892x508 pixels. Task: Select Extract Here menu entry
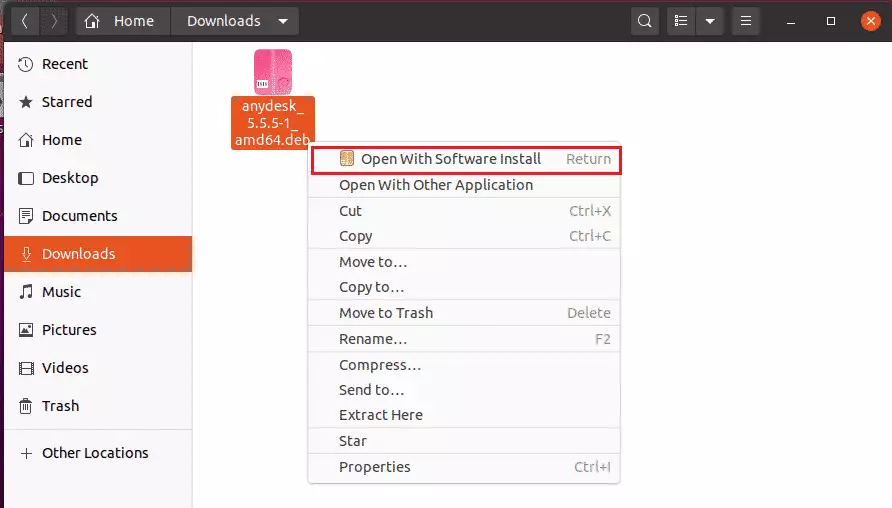pos(464,415)
